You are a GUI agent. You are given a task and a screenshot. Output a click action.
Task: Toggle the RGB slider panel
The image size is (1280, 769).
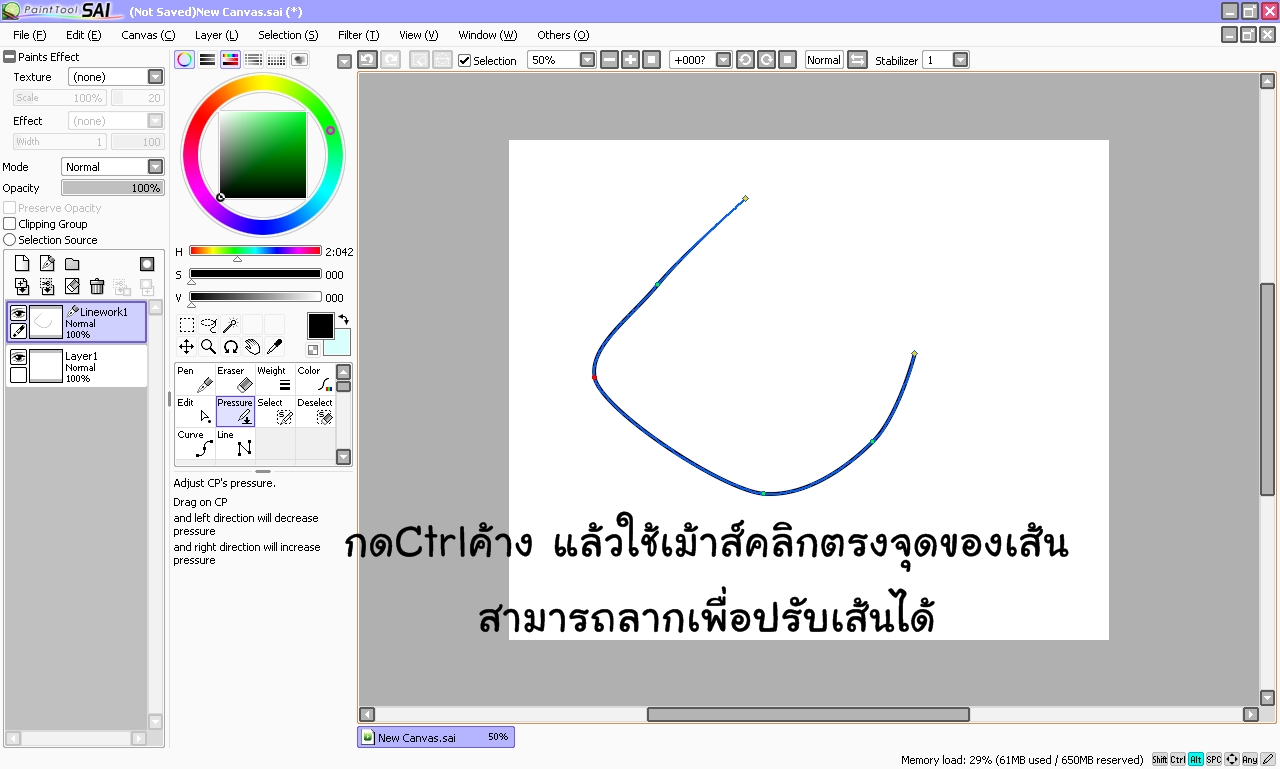(207, 59)
